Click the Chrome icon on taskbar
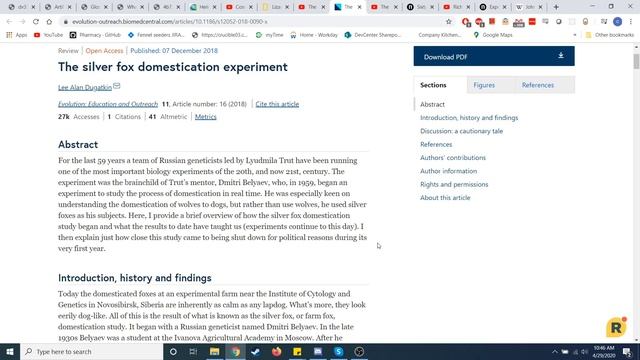 point(235,351)
